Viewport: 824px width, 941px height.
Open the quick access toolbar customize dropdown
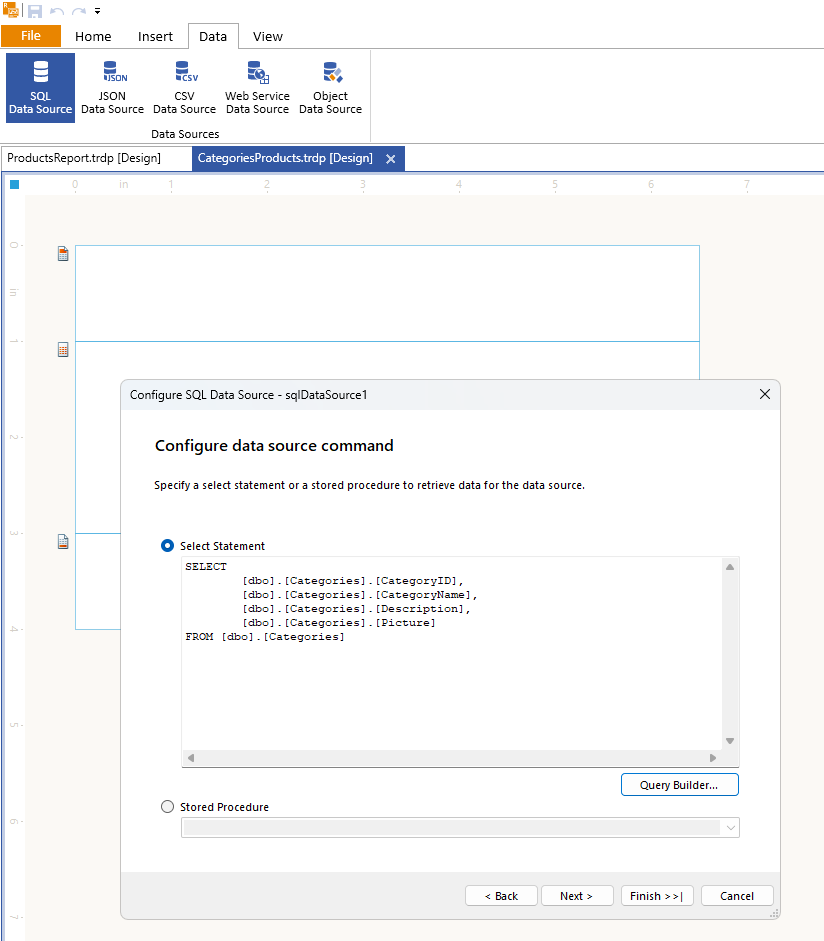(x=97, y=11)
